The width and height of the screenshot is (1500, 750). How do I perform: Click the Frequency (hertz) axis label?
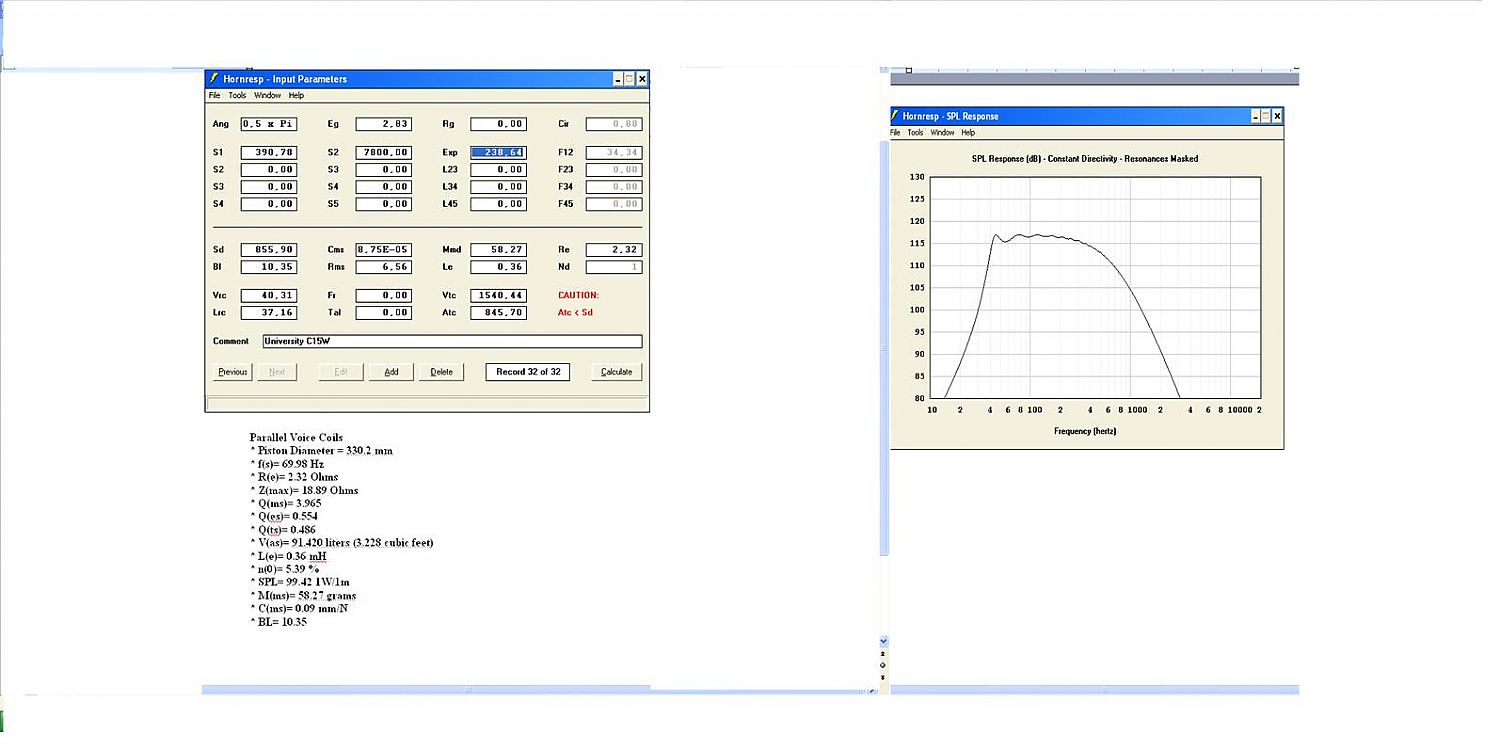(1085, 431)
